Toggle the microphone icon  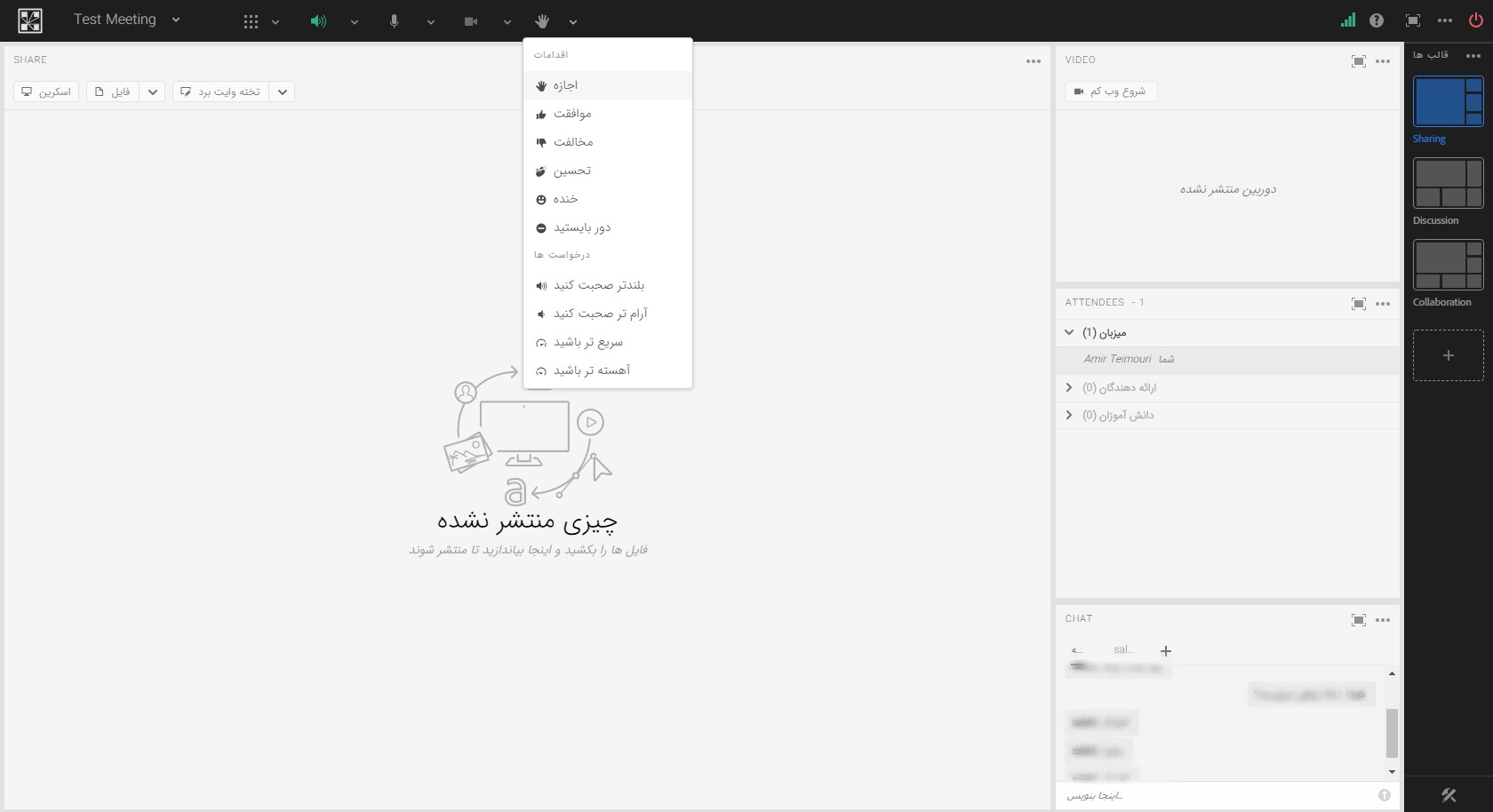point(394,21)
